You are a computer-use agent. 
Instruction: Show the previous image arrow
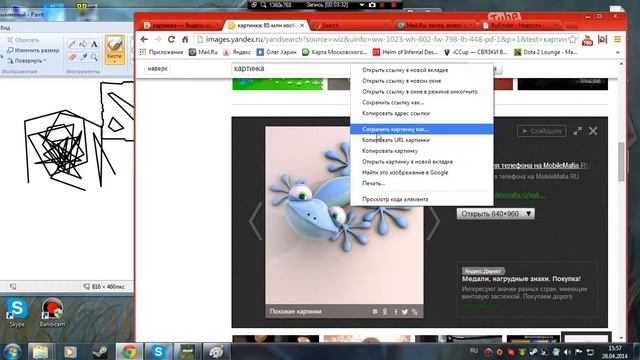[x=256, y=221]
